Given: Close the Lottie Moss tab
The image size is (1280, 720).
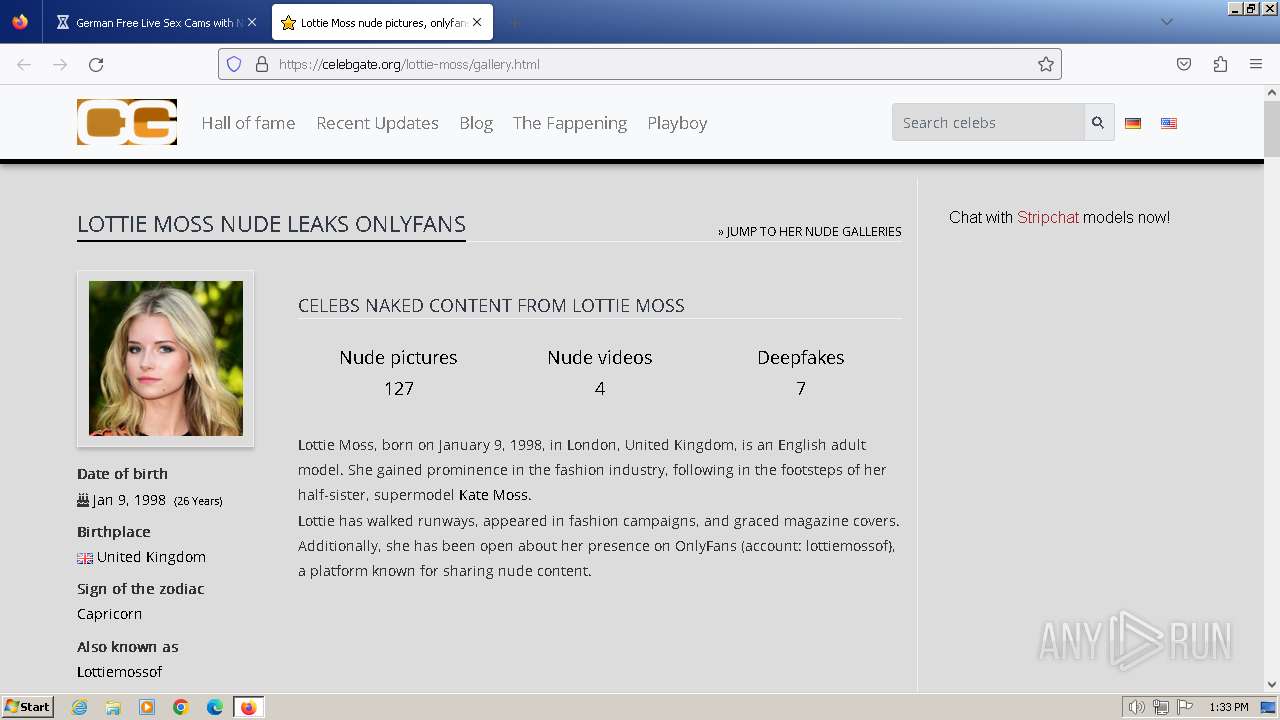Looking at the screenshot, I should click(477, 22).
